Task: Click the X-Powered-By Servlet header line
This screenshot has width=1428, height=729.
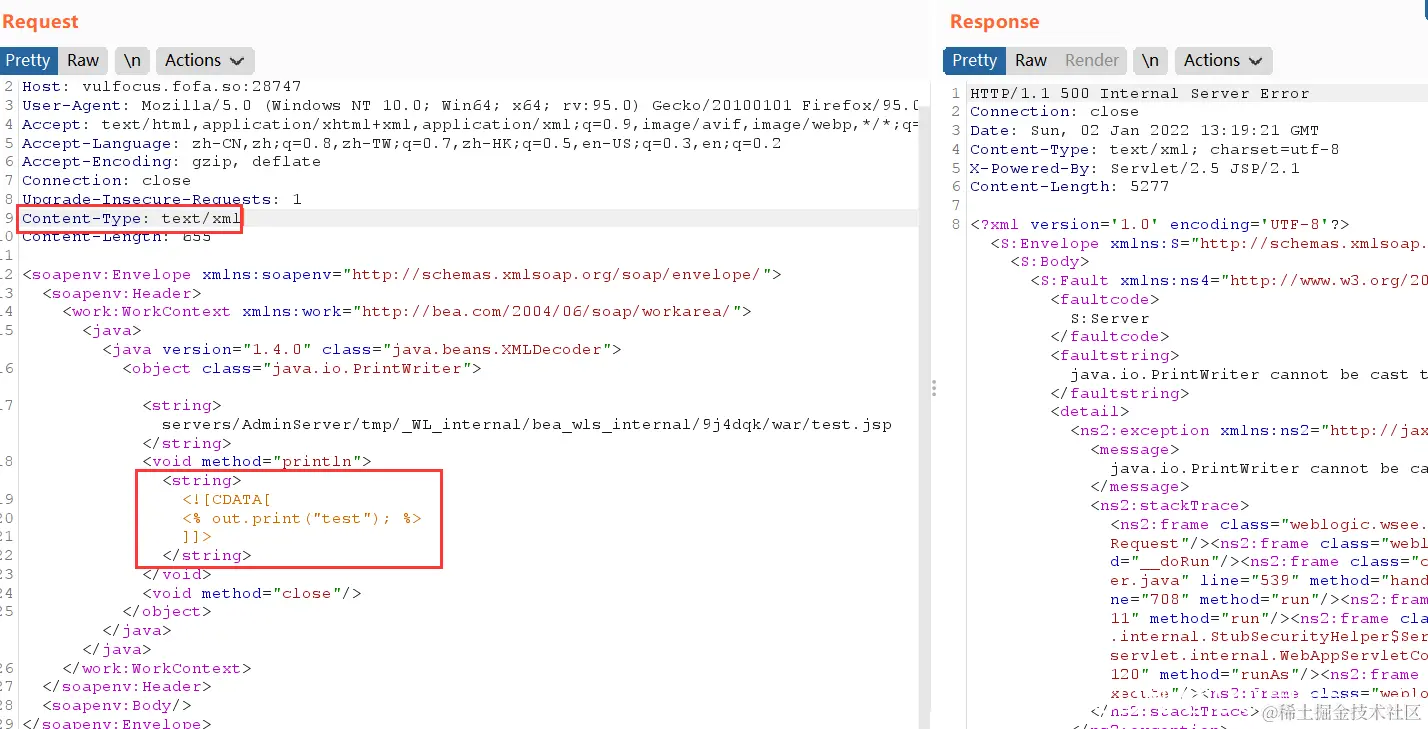Action: coord(1134,168)
